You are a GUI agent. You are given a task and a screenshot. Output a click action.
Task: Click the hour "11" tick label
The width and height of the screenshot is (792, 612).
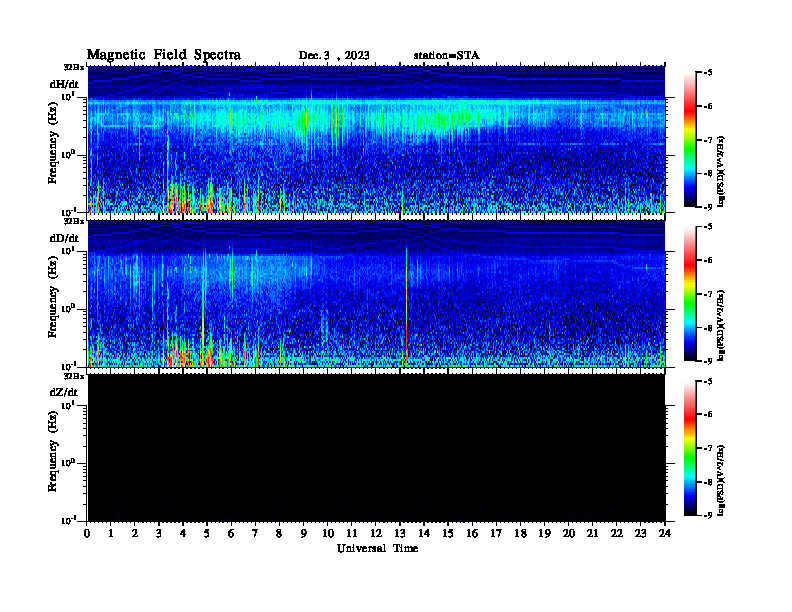click(352, 534)
